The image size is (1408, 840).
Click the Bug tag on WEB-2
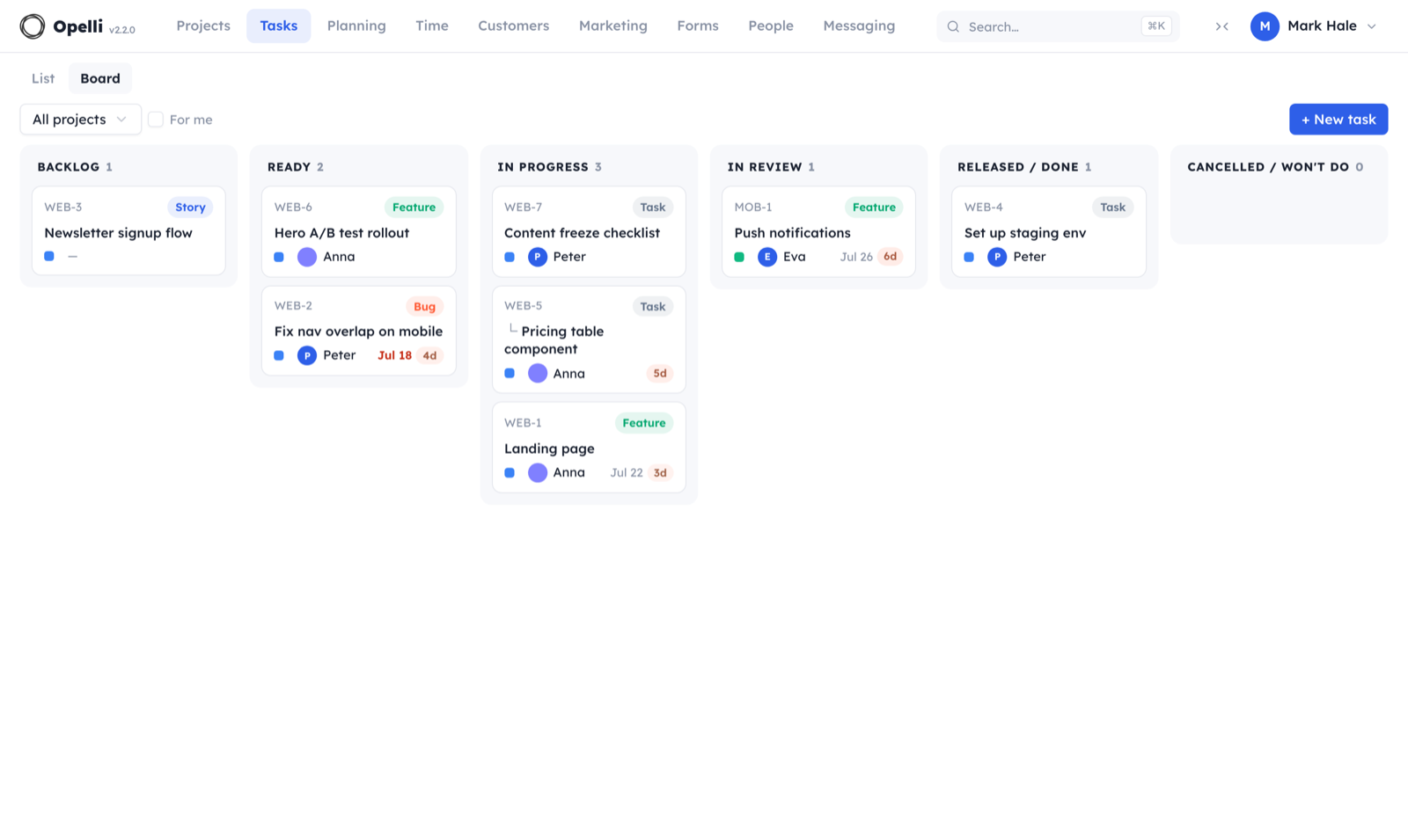[x=424, y=306]
